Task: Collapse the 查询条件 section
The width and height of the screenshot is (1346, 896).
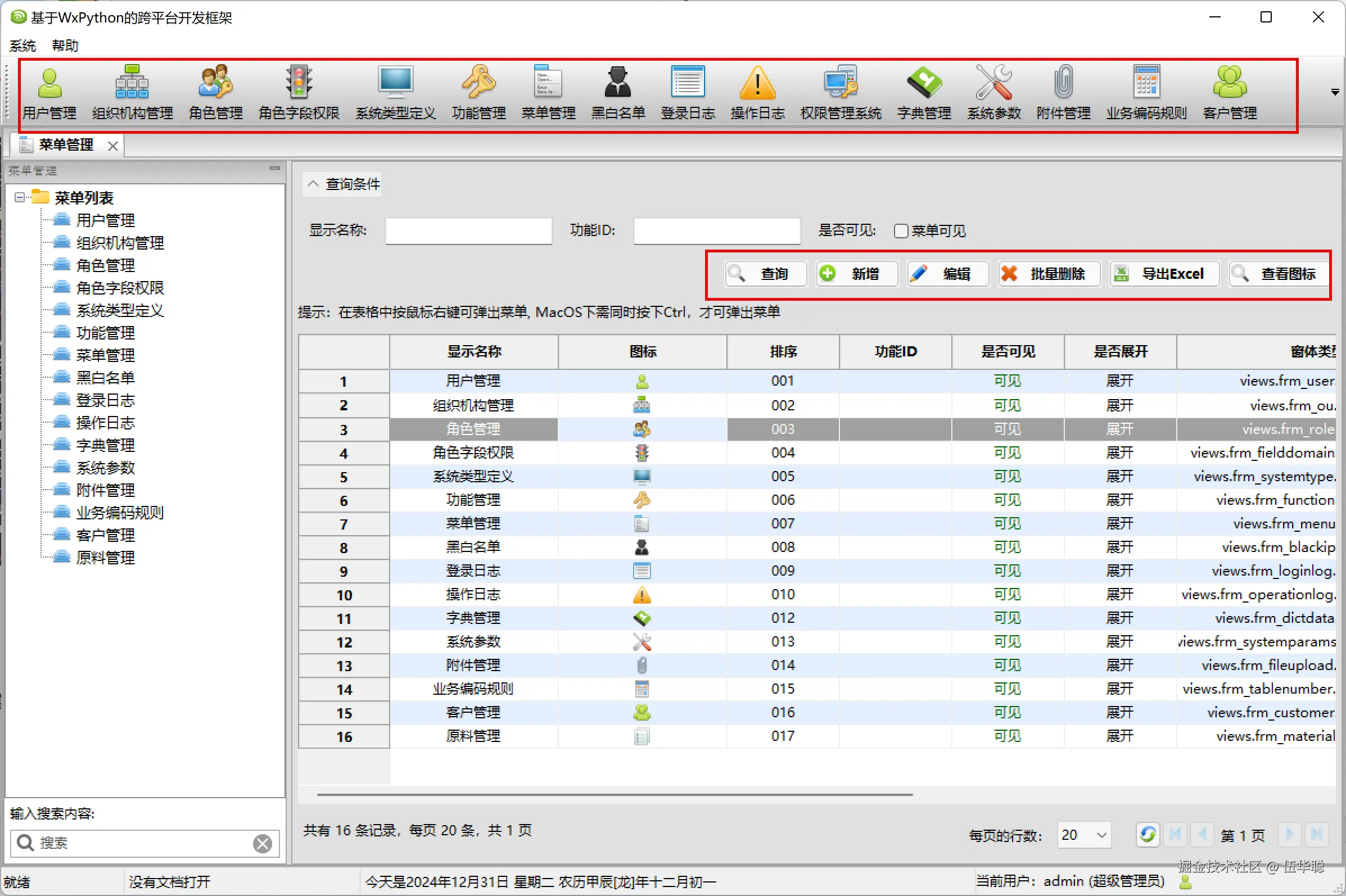Action: (x=313, y=184)
